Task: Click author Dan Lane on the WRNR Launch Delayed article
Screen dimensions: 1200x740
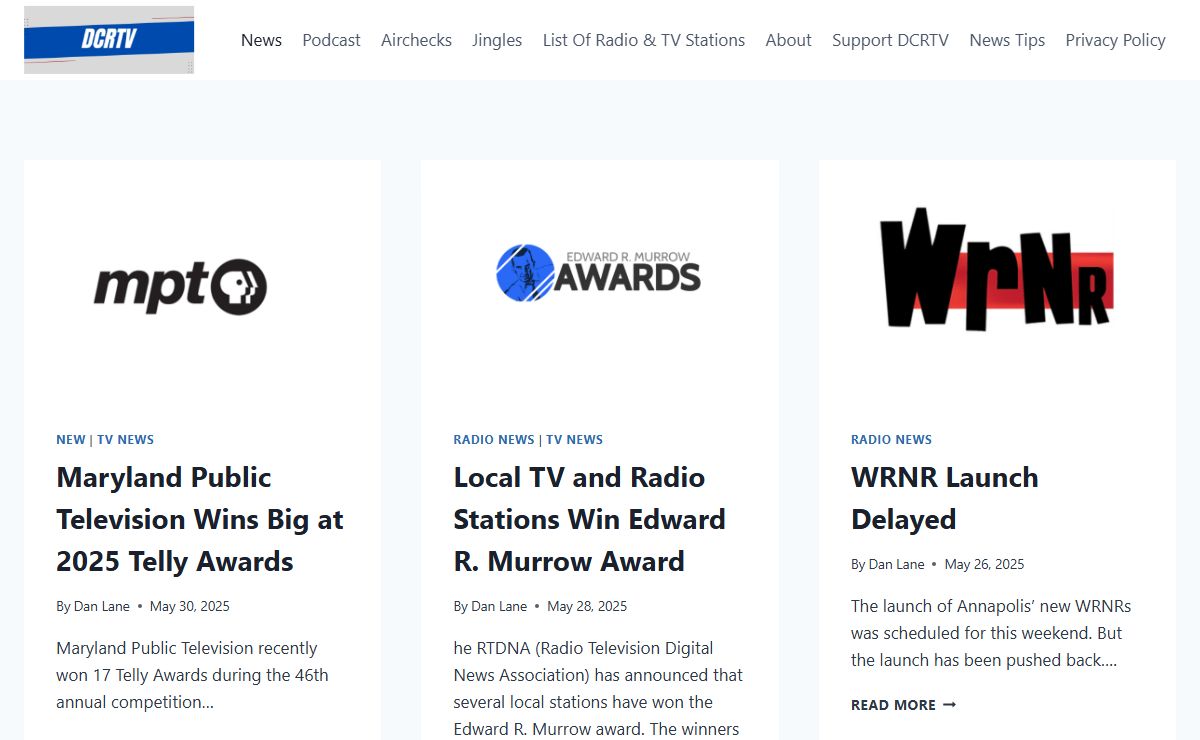Action: [x=896, y=564]
